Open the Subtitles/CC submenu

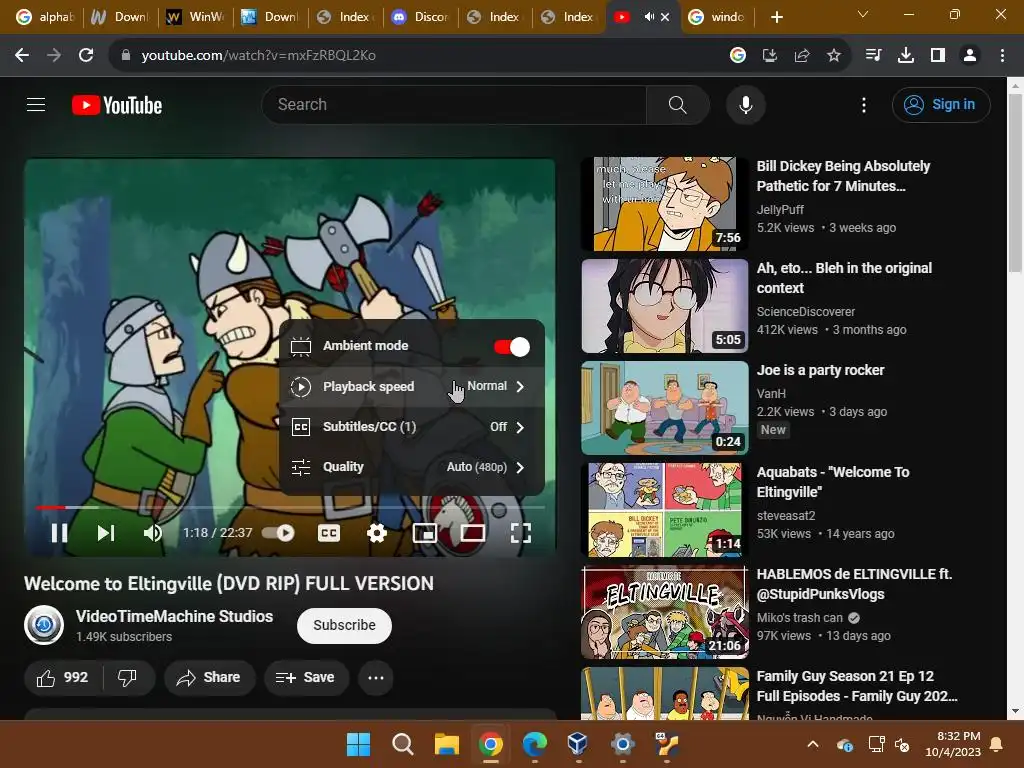tap(411, 427)
